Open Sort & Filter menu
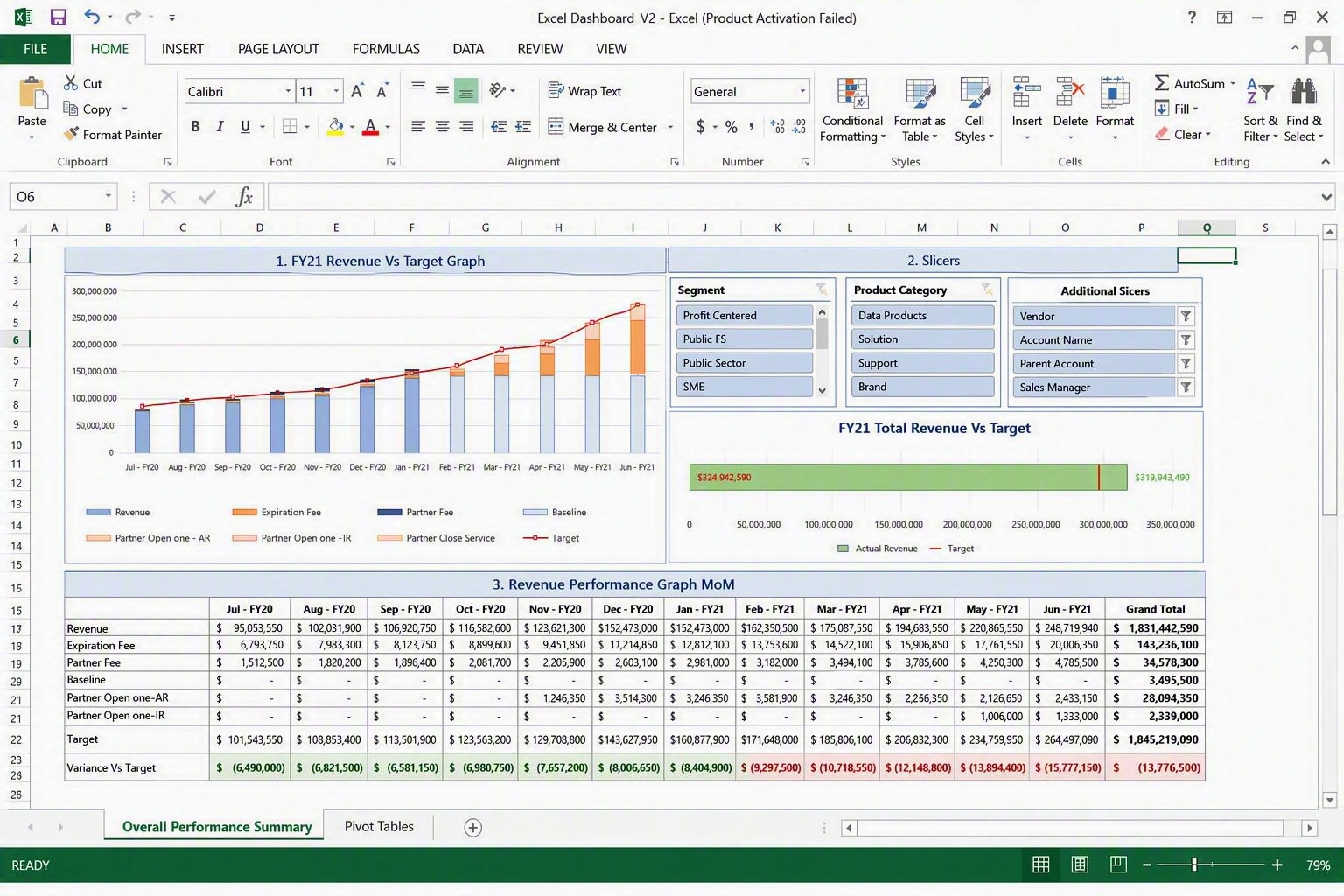This screenshot has width=1344, height=896. [x=1260, y=109]
